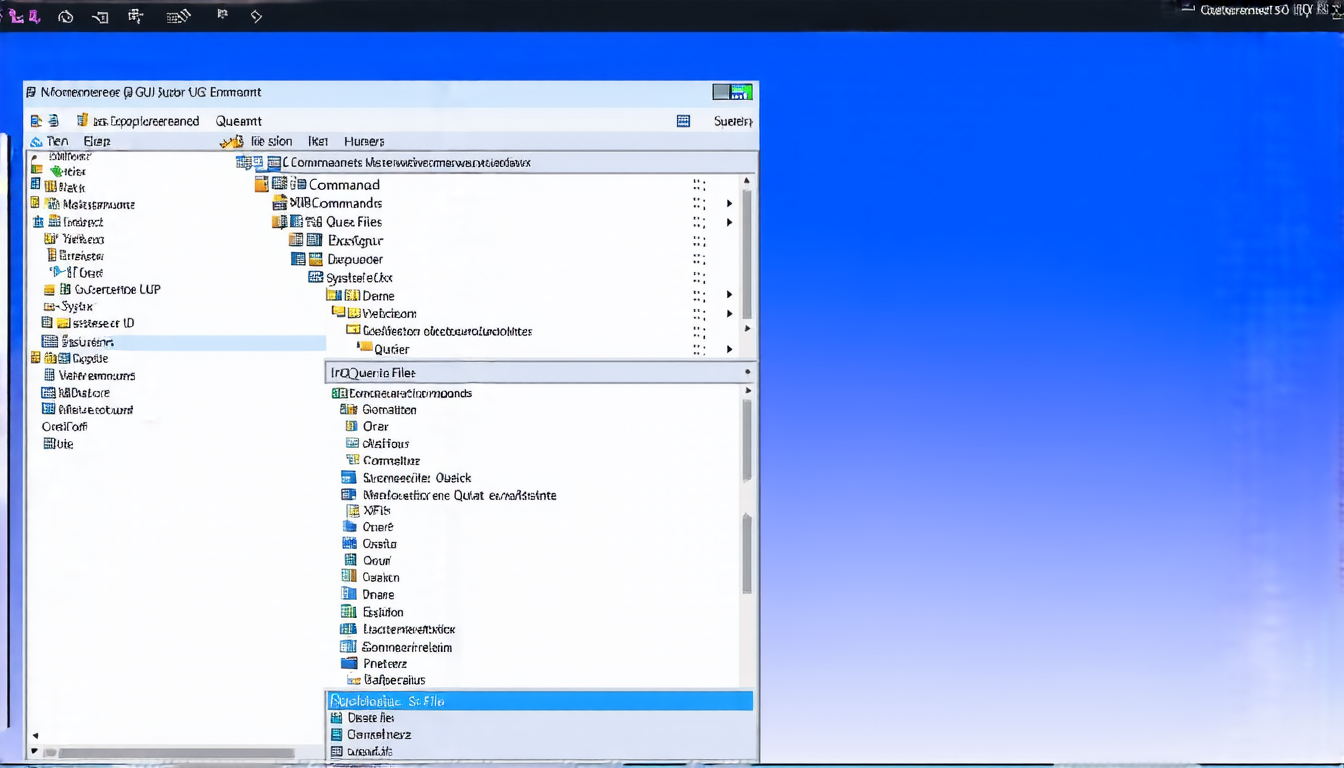Screen dimensions: 1344x768
Task: Click the horizontal scrollbar under the left tree
Action: (x=168, y=753)
